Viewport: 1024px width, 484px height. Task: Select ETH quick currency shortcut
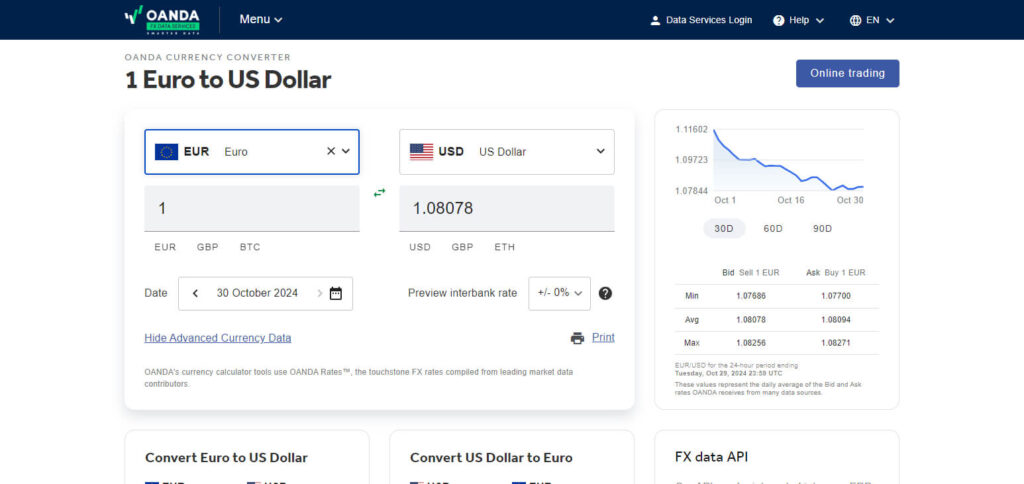pos(504,247)
